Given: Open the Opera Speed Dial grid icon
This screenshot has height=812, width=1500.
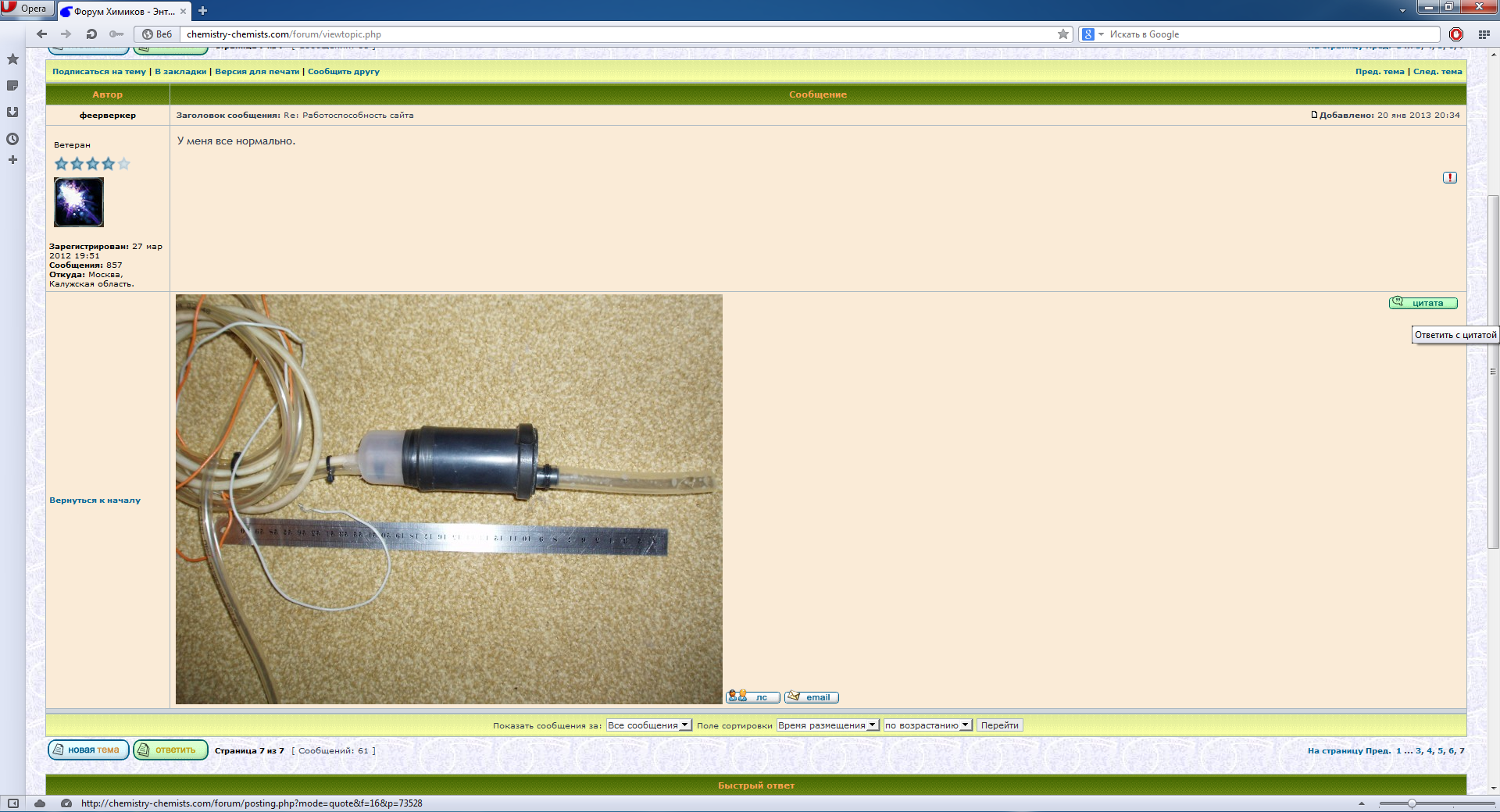Looking at the screenshot, I should pyautogui.click(x=1484, y=34).
